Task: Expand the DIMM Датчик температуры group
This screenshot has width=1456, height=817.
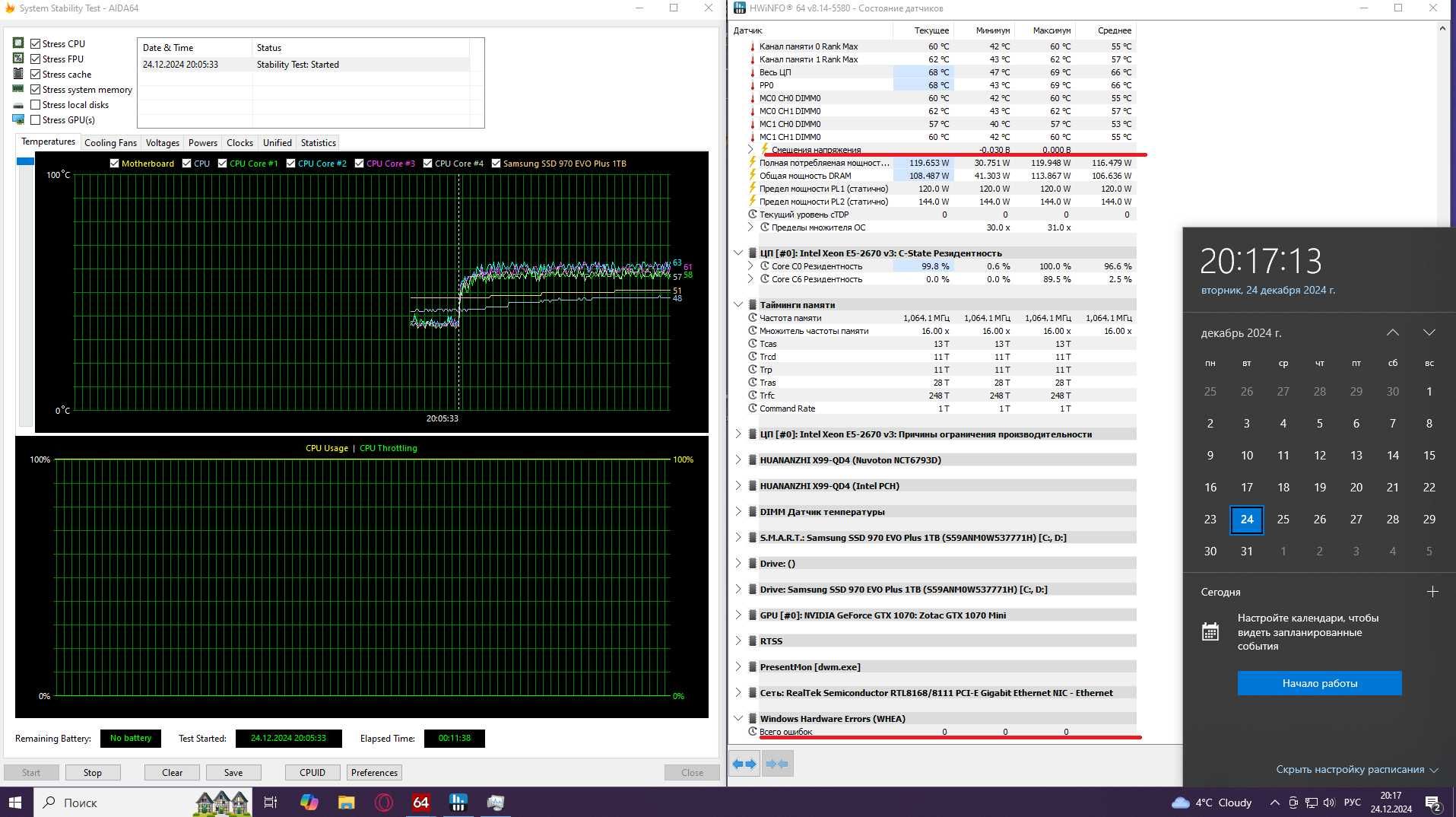Action: 738,511
